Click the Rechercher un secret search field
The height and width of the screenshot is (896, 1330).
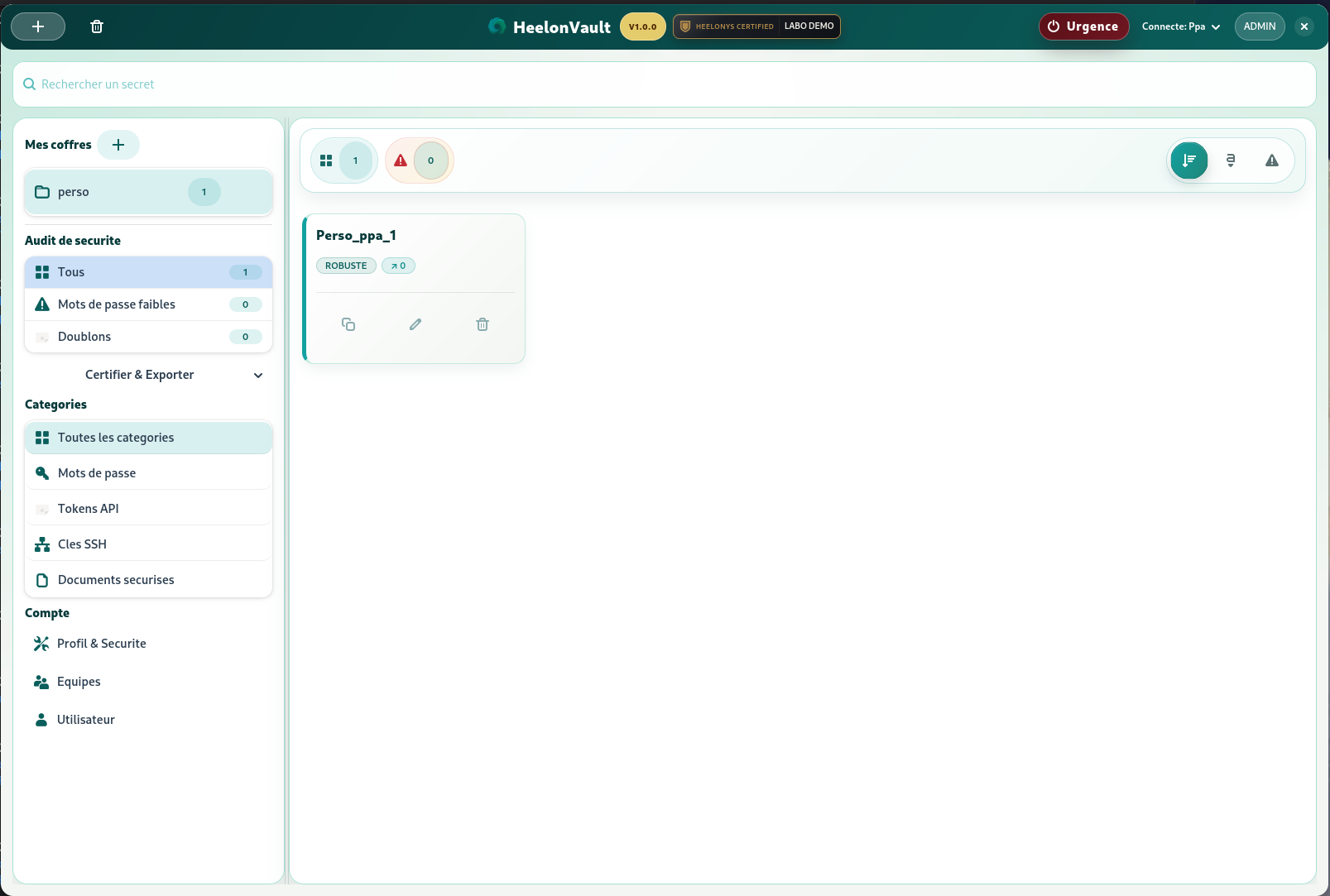tap(664, 84)
